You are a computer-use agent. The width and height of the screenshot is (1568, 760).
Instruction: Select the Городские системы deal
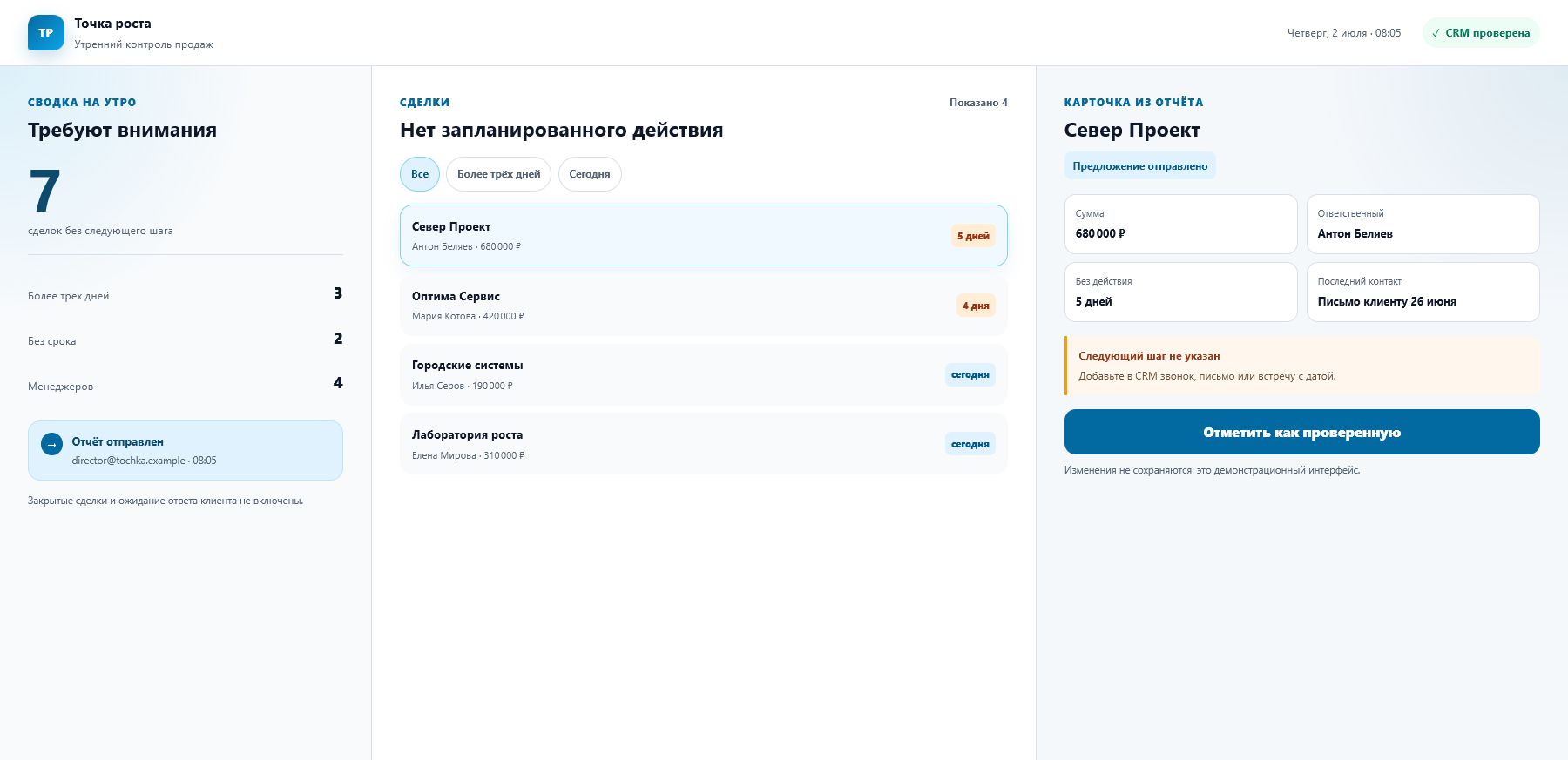[x=704, y=375]
